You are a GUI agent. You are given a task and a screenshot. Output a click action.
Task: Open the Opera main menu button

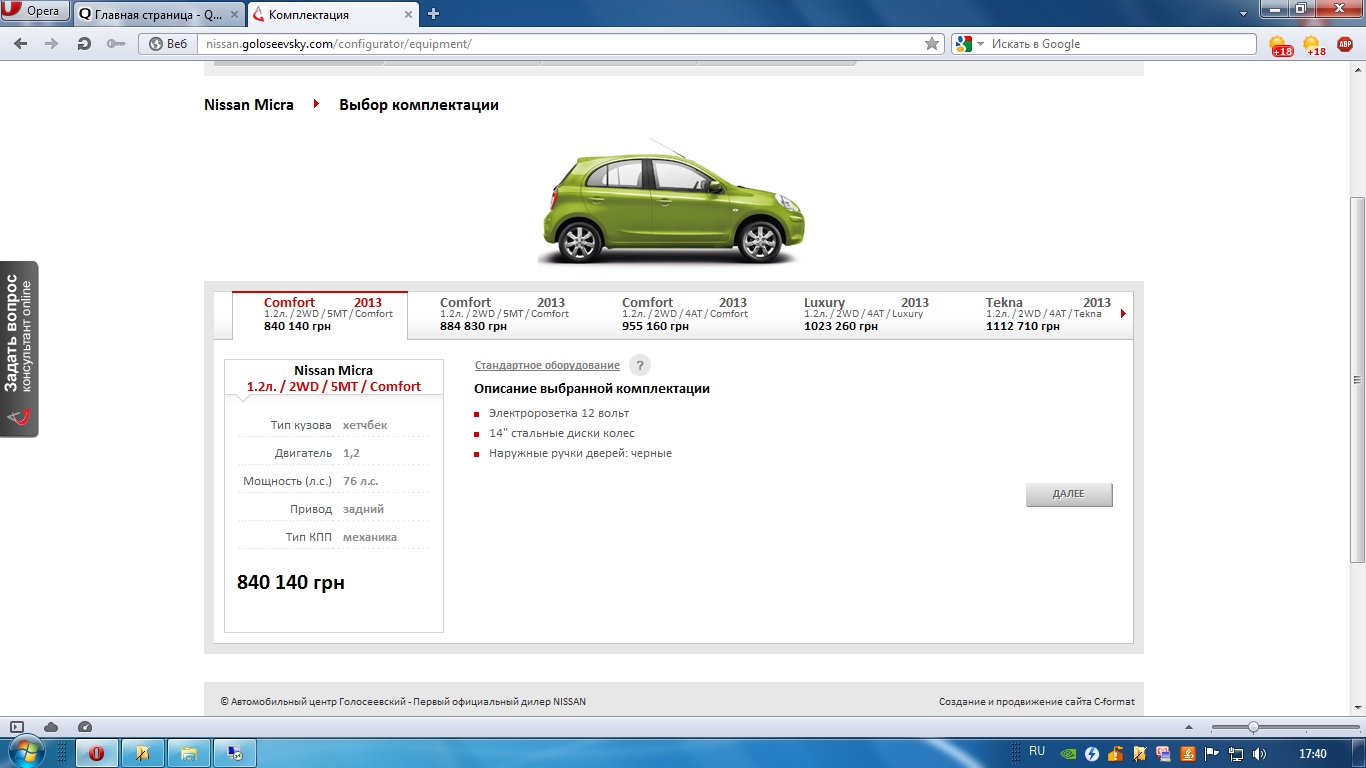click(x=35, y=12)
